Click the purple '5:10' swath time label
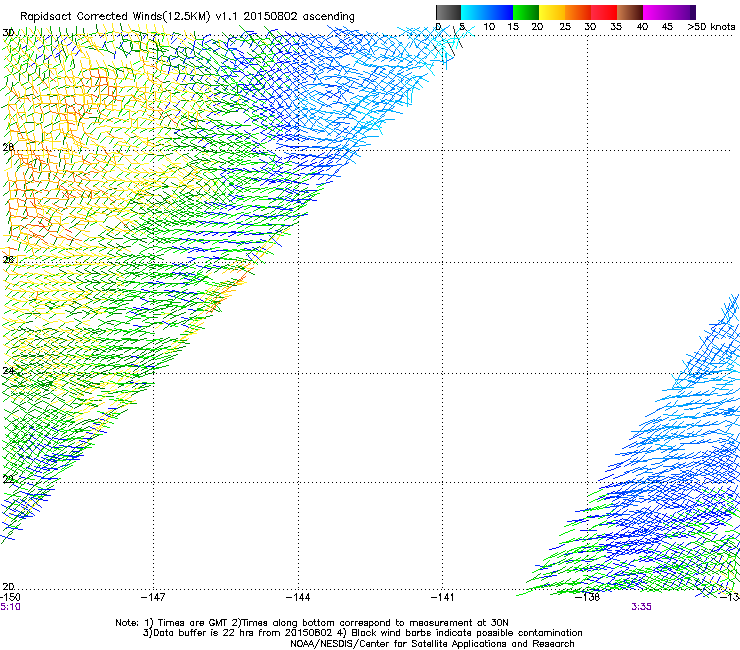 (10, 607)
